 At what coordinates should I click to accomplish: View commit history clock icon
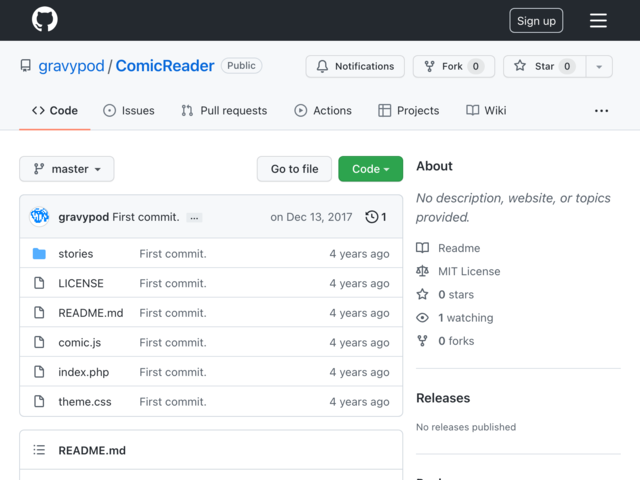click(376, 217)
